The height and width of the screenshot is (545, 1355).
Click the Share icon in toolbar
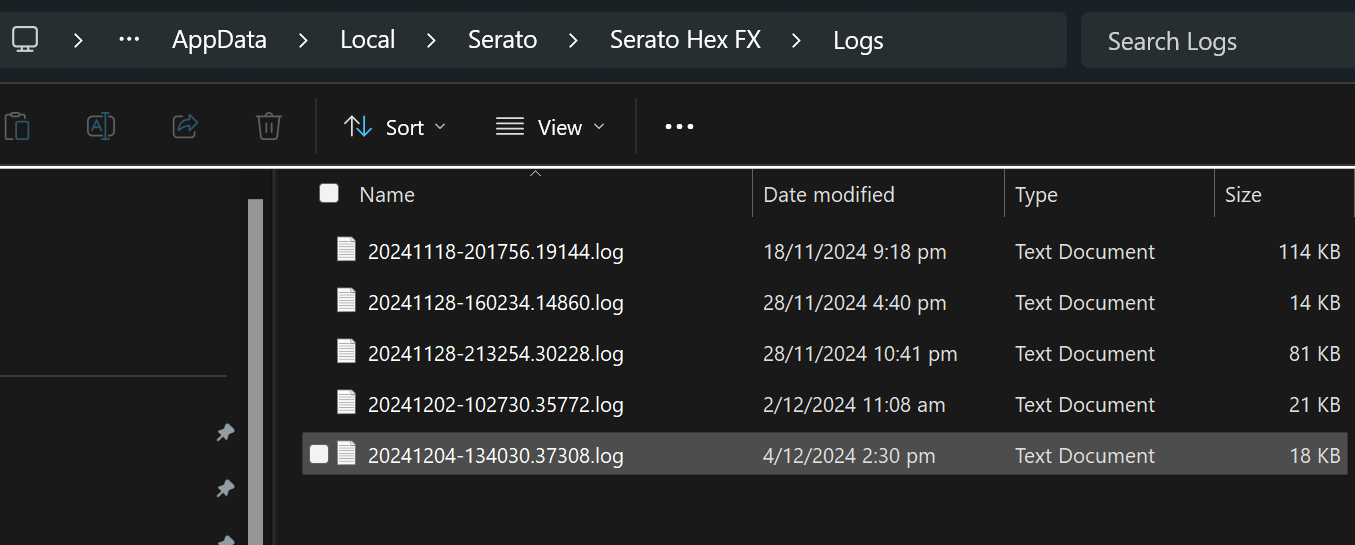pos(185,126)
